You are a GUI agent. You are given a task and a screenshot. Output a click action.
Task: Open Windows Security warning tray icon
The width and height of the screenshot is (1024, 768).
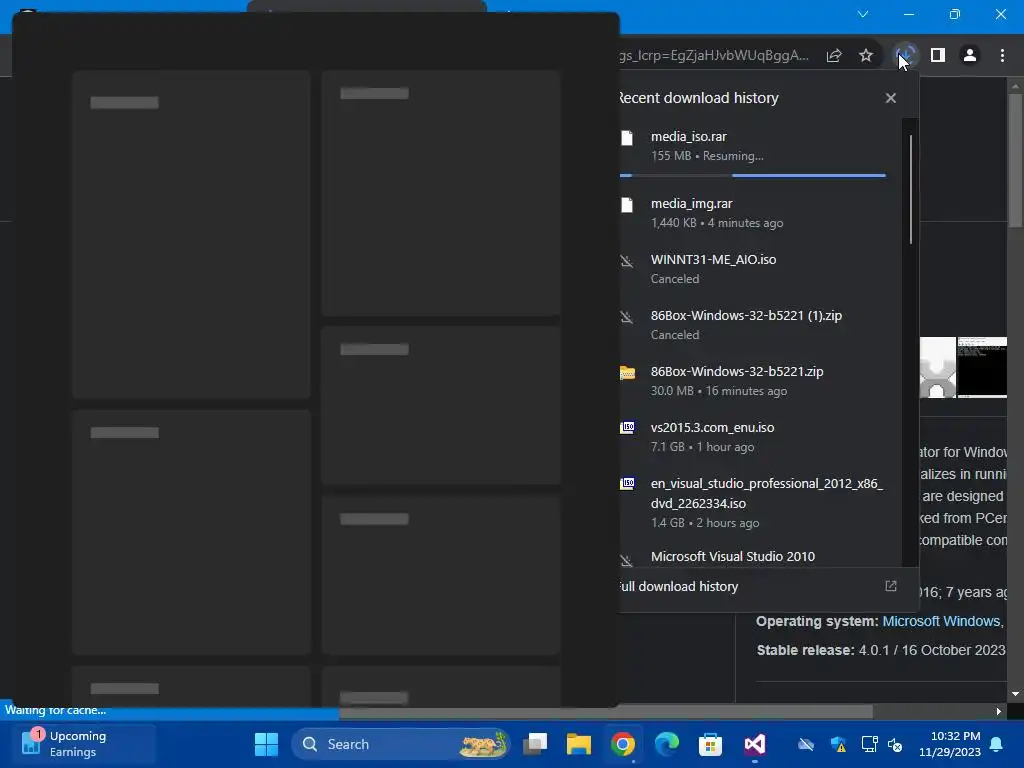click(x=839, y=744)
